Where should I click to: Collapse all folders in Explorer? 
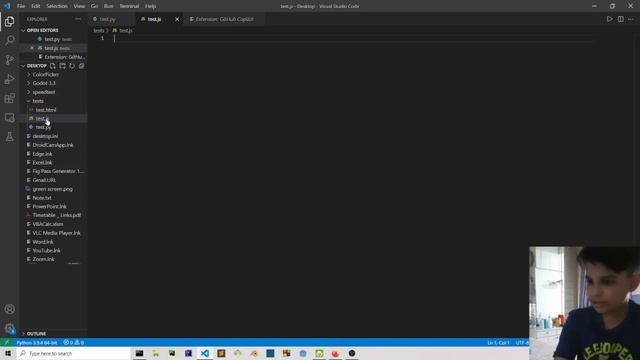point(82,66)
